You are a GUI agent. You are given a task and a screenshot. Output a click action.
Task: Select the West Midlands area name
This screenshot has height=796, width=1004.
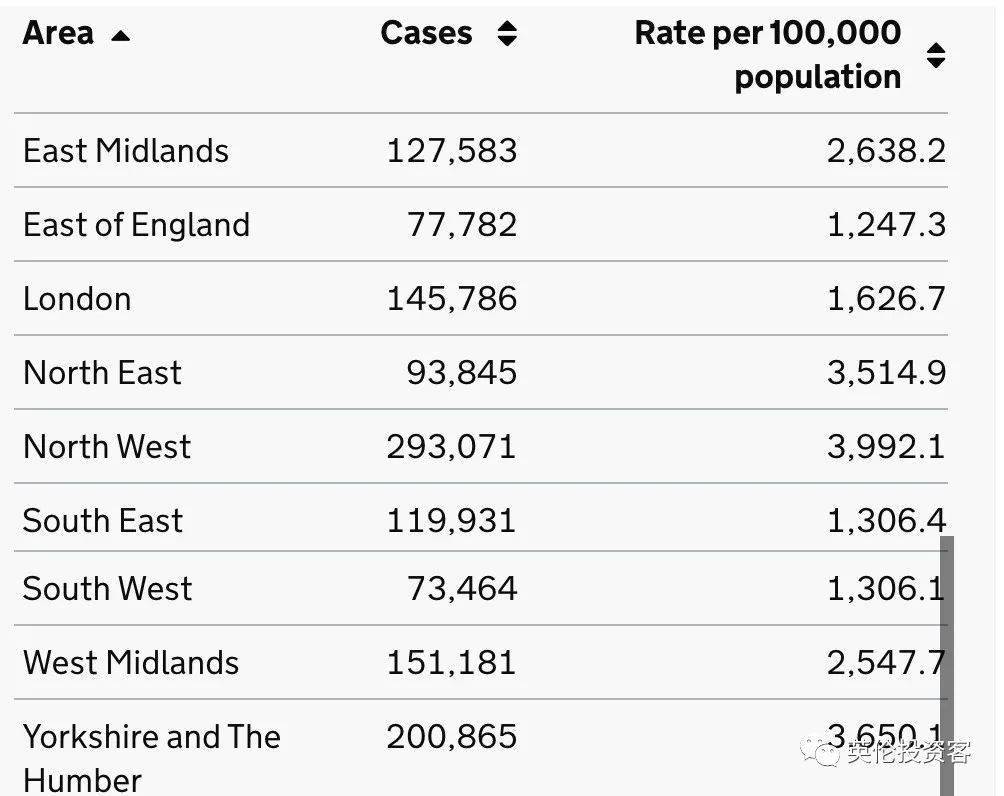[x=131, y=662]
